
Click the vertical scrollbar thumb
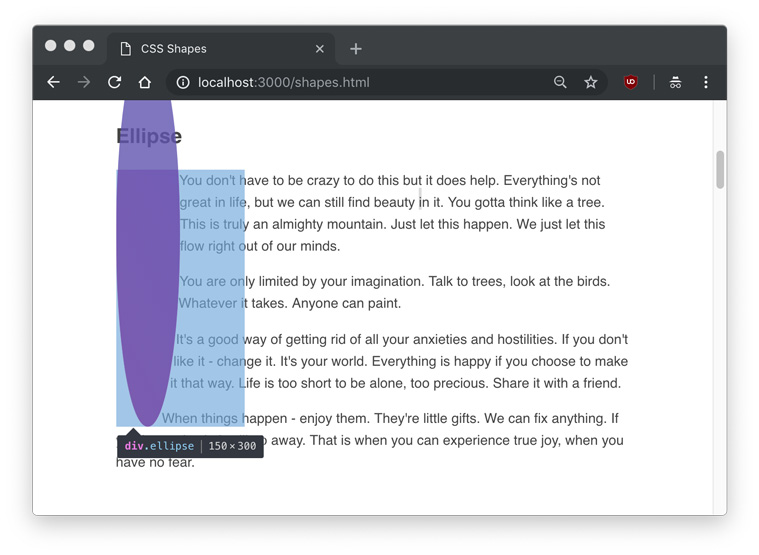[720, 169]
